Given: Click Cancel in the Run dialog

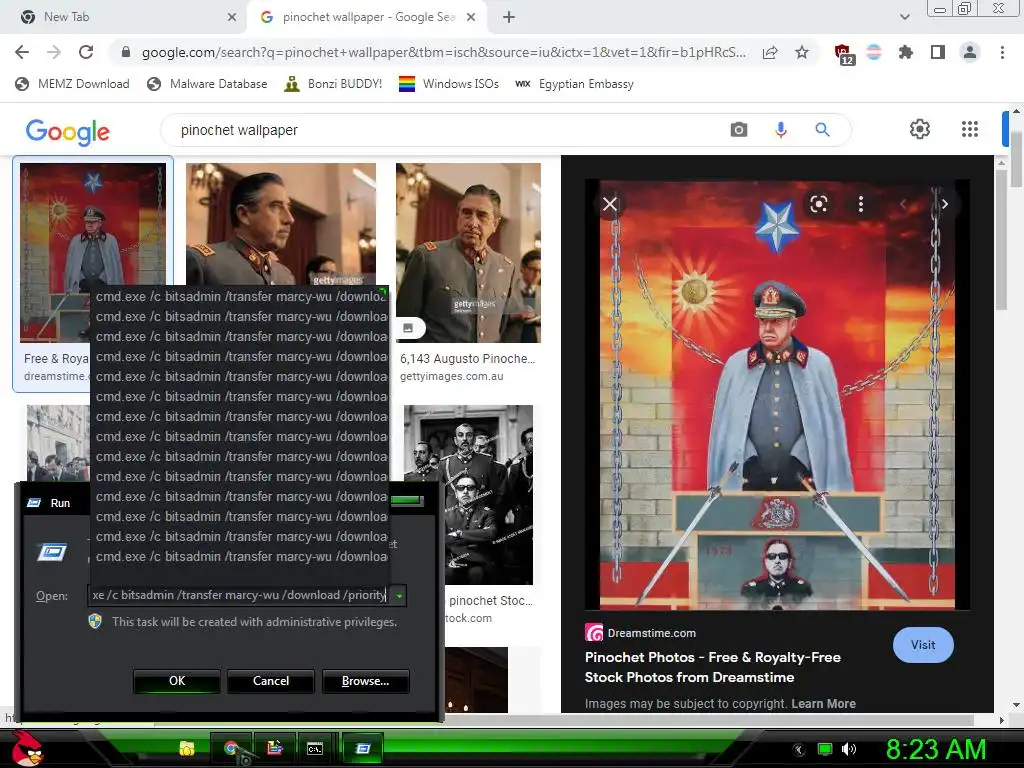Looking at the screenshot, I should pyautogui.click(x=271, y=680).
